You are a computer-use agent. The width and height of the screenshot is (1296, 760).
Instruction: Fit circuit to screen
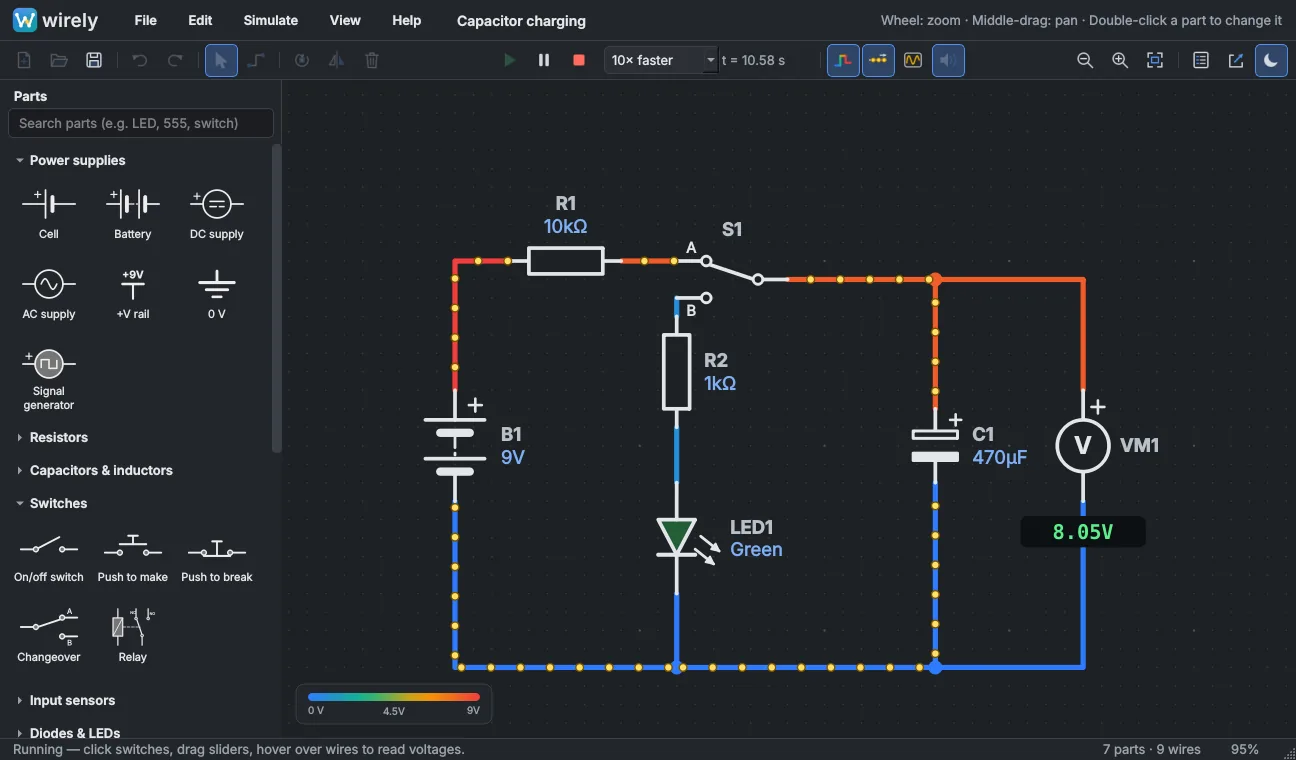1155,60
